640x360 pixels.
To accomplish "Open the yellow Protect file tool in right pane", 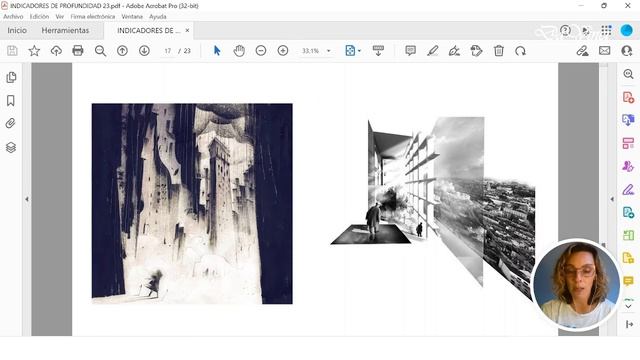I will [x=629, y=258].
